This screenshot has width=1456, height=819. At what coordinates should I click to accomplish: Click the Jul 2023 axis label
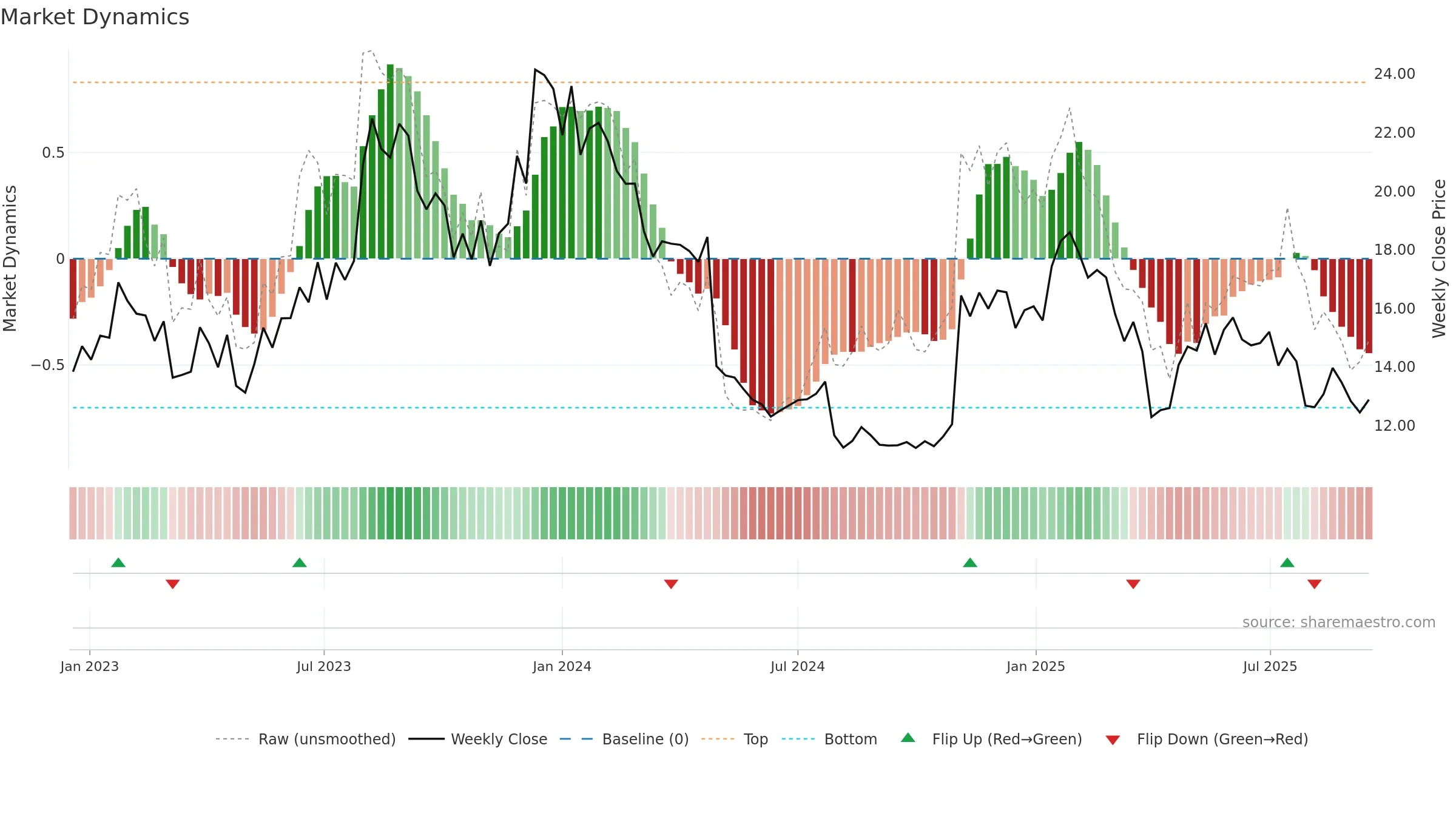(x=324, y=666)
